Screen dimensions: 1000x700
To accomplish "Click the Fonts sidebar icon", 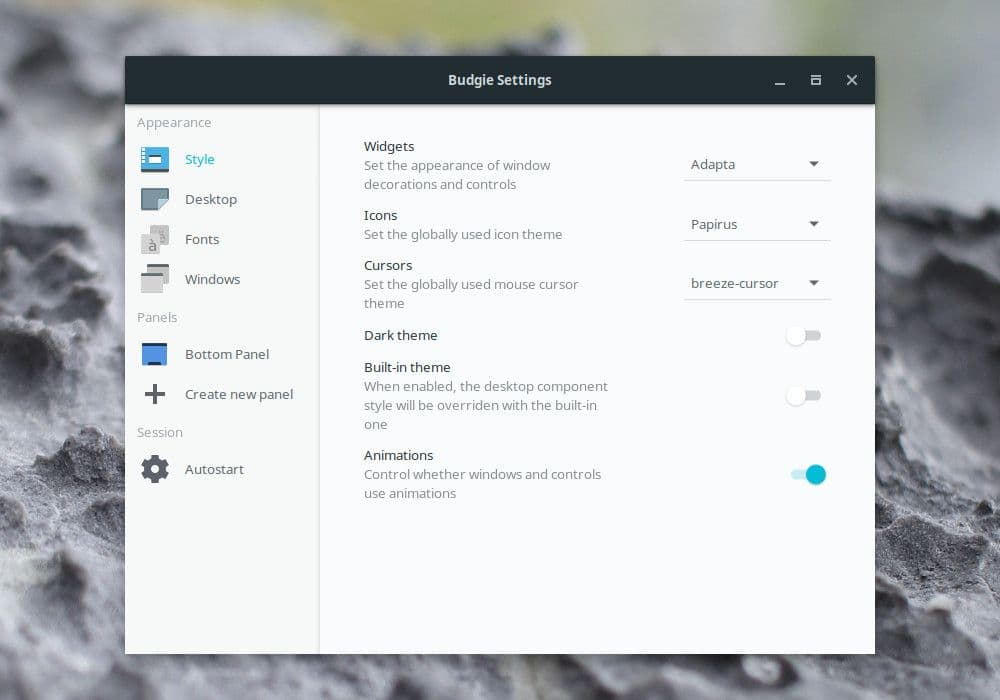I will pyautogui.click(x=155, y=240).
